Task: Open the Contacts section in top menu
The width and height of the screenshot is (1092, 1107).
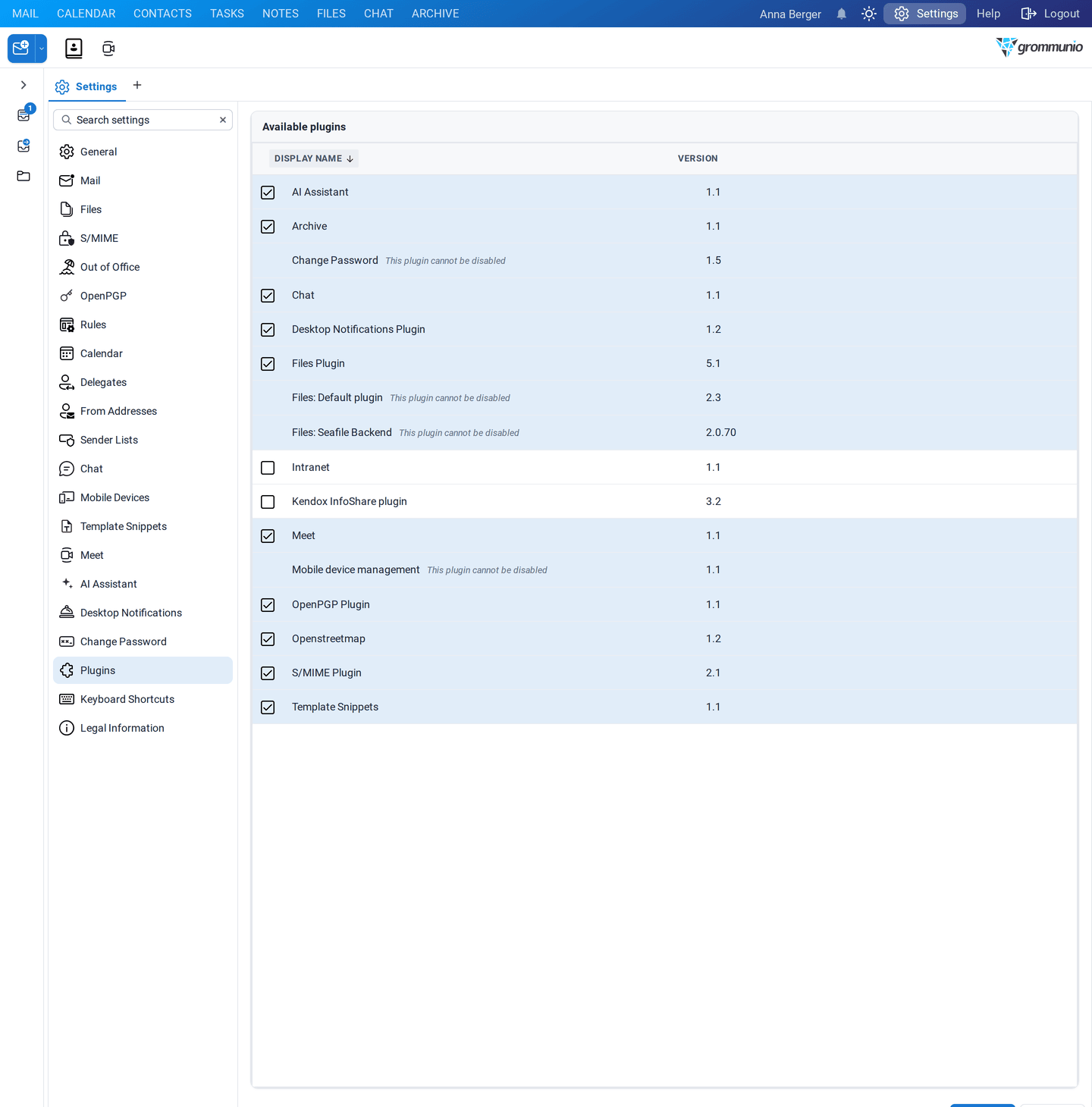Action: pos(162,14)
